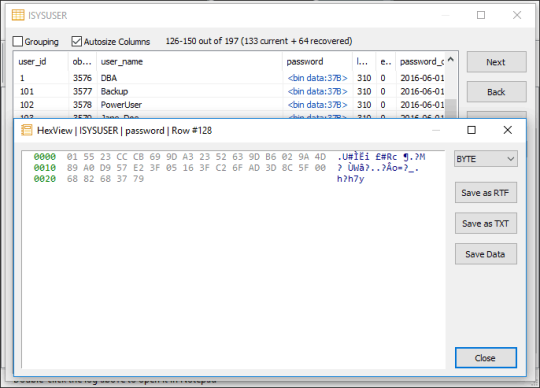Click hex offset 0020 row label
Viewport: 540px width, 388px height.
[x=45, y=179]
